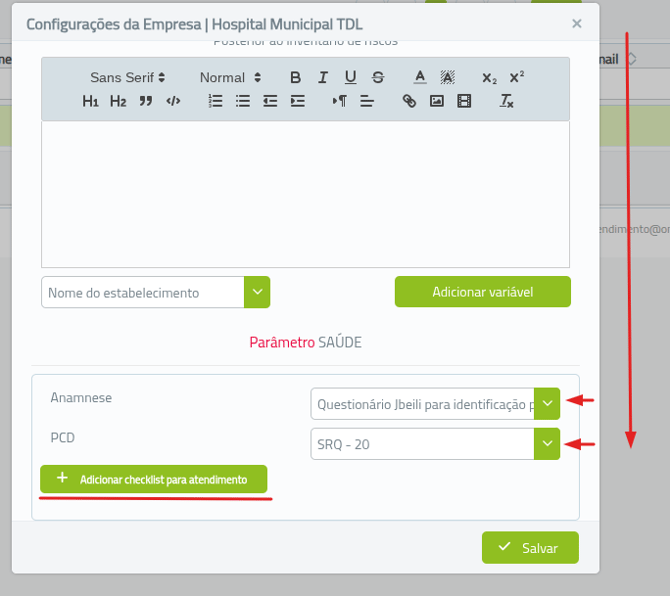Insert a video into the editor
The image size is (670, 596).
464,101
